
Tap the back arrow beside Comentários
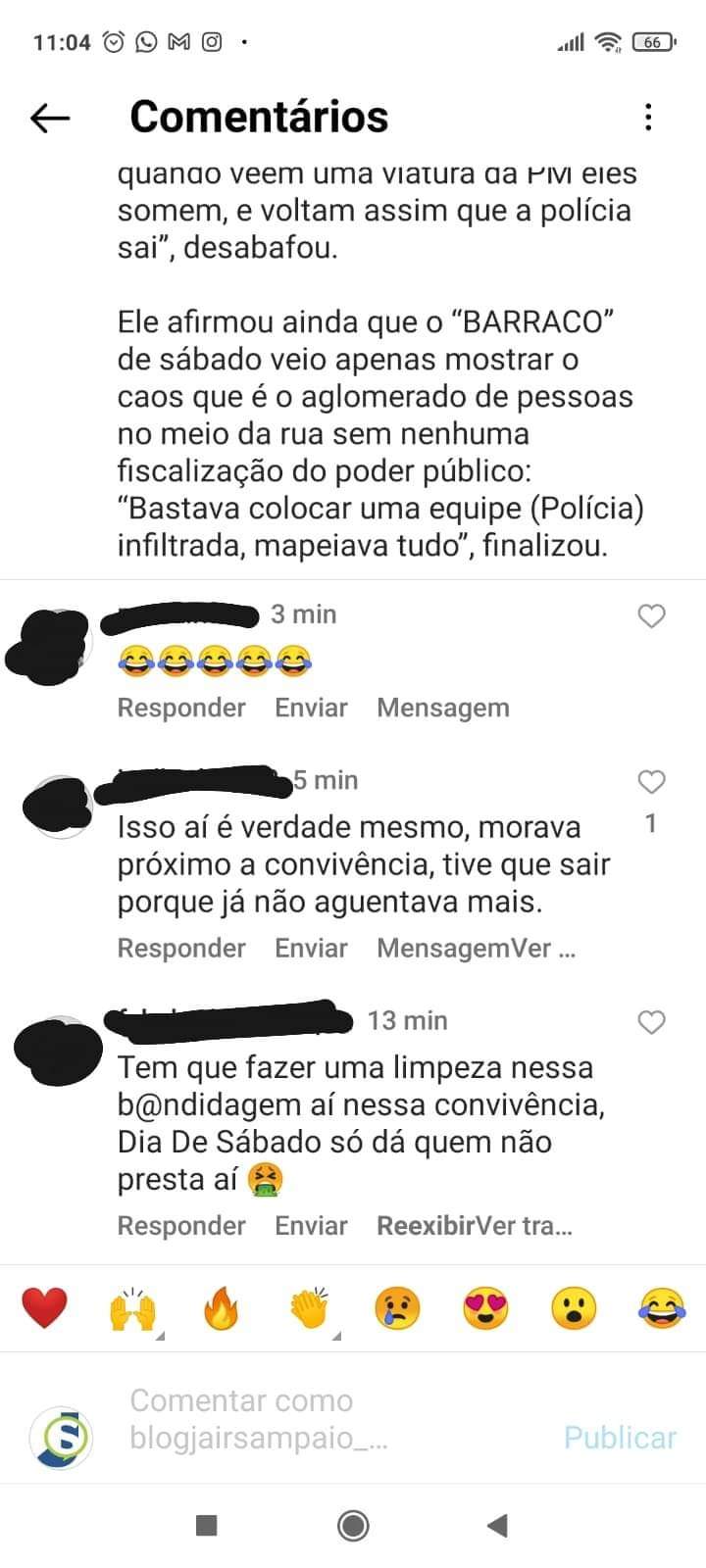(50, 118)
